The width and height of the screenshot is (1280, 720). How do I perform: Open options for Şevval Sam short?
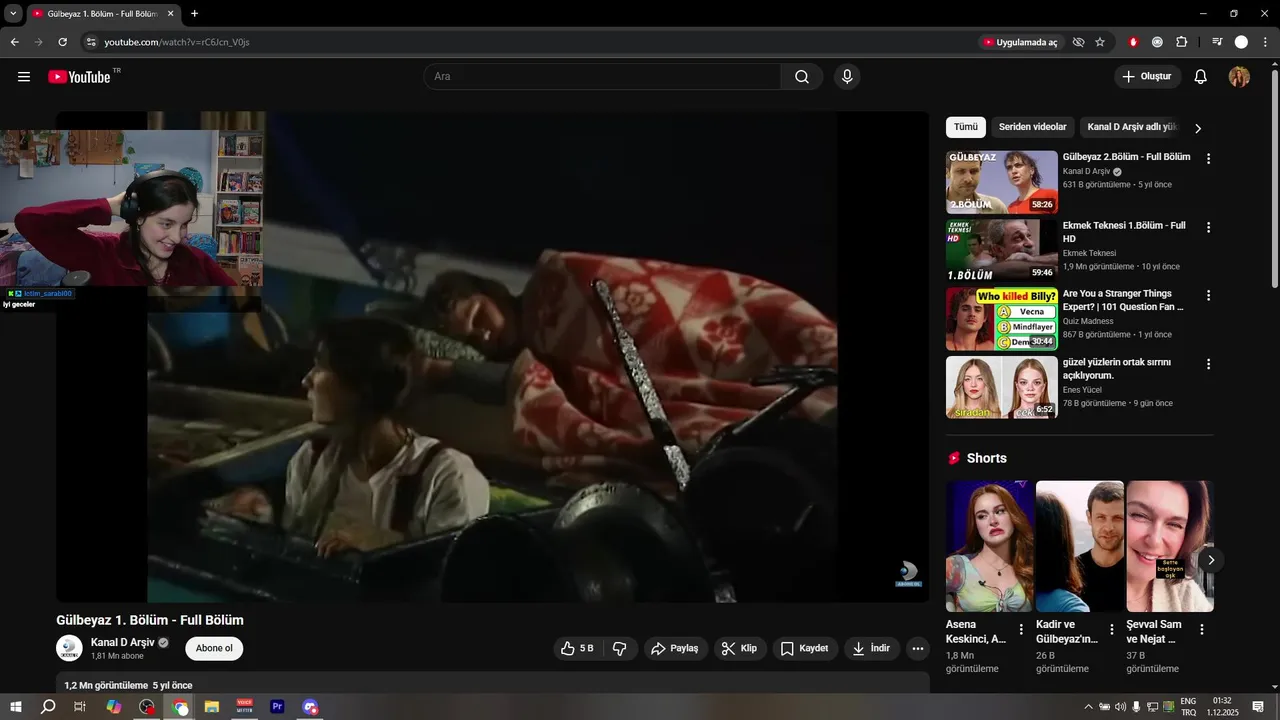[x=1202, y=630]
